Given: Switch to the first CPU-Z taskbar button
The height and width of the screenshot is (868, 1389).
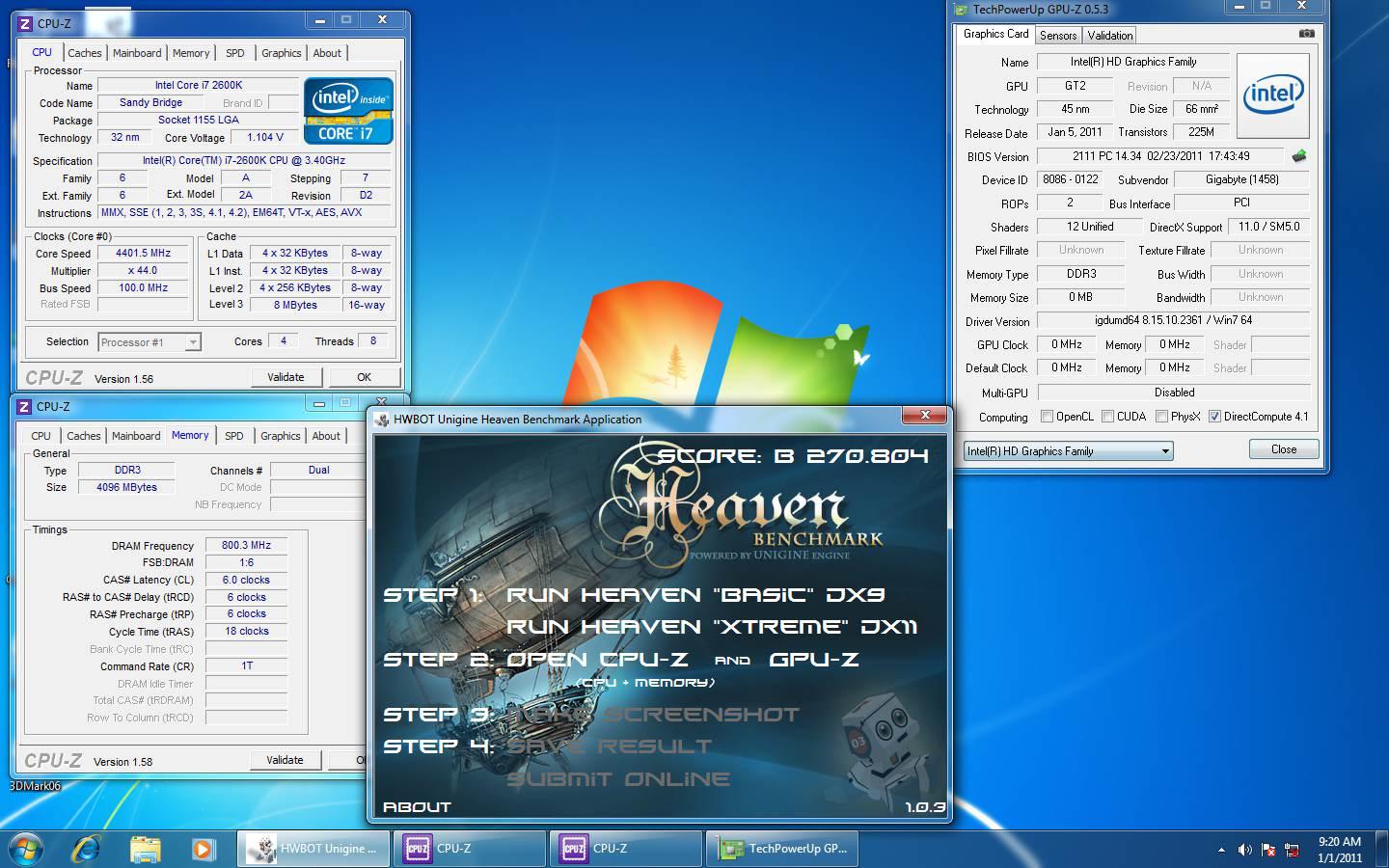Looking at the screenshot, I should pyautogui.click(x=470, y=849).
